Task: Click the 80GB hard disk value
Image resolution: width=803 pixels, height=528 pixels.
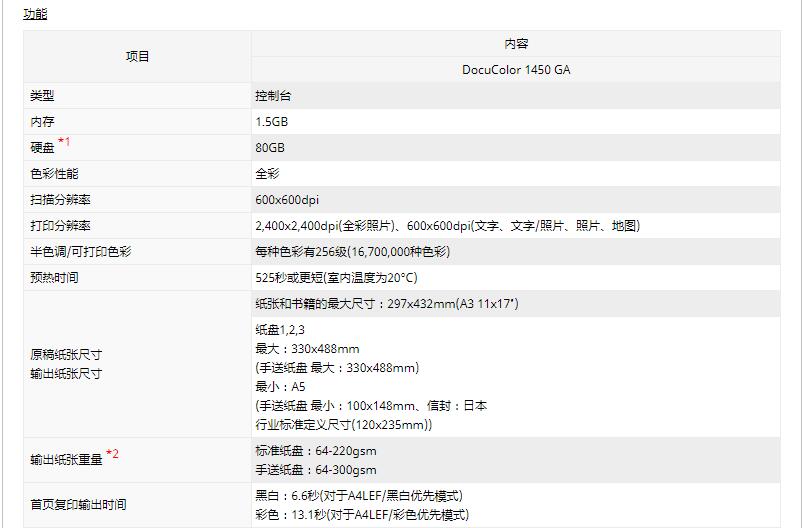Action: click(x=270, y=148)
